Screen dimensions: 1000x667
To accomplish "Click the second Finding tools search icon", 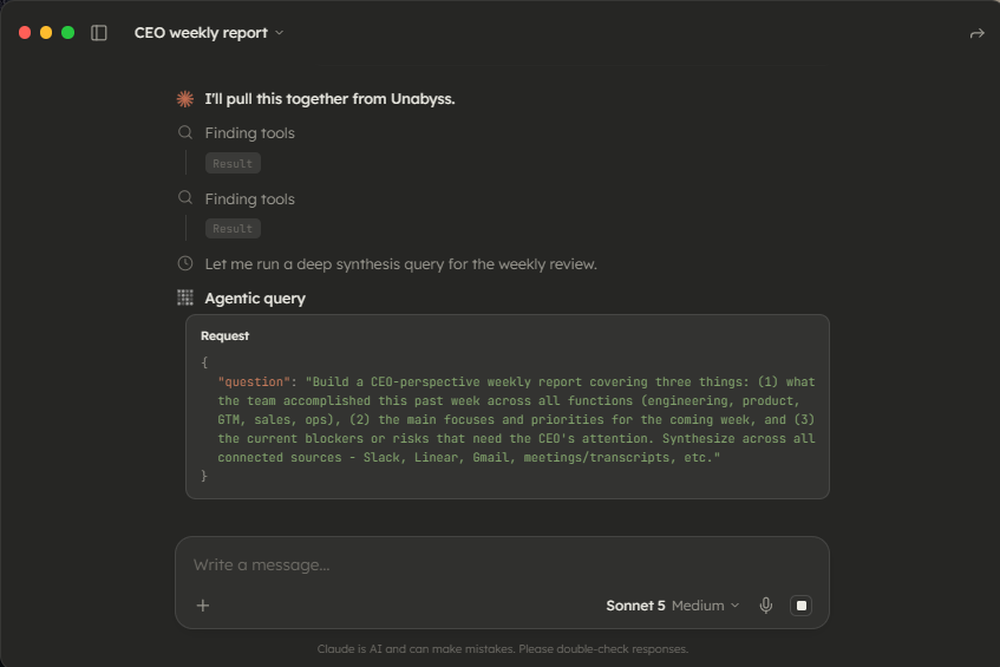I will point(185,198).
